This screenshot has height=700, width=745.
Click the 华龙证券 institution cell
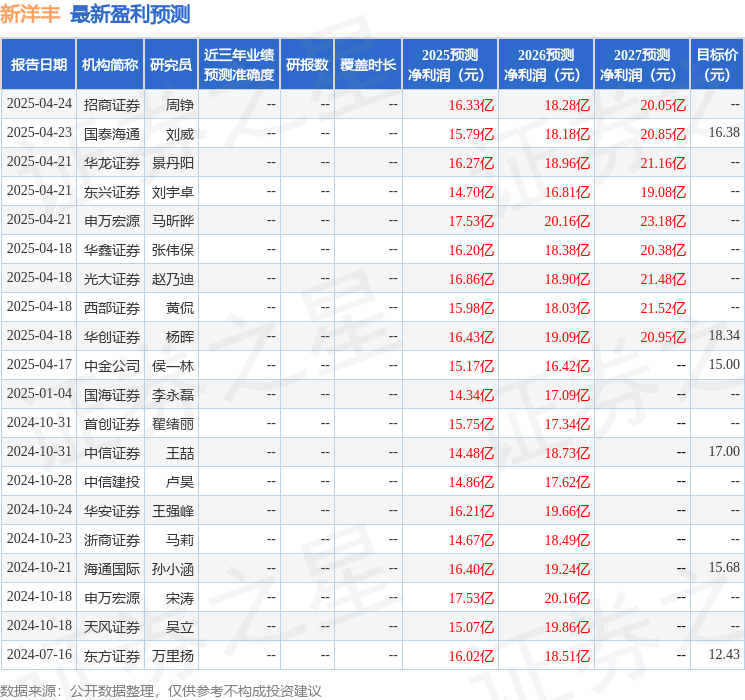pyautogui.click(x=112, y=163)
